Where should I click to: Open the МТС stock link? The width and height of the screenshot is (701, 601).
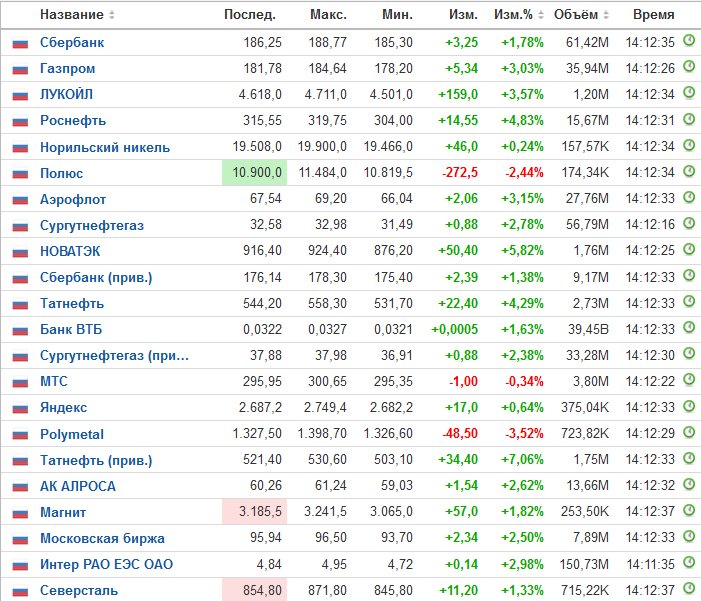[54, 381]
